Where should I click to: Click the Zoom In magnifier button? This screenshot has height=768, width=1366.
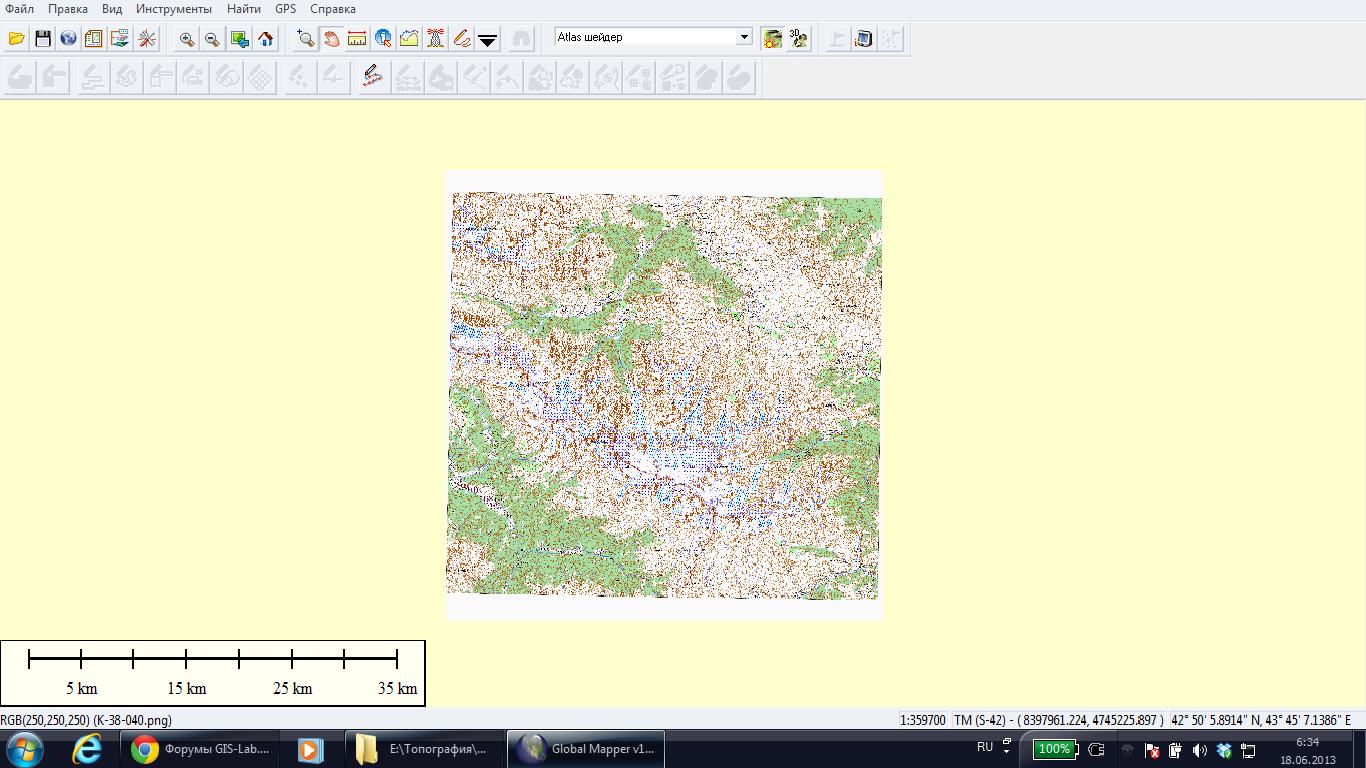(x=187, y=39)
